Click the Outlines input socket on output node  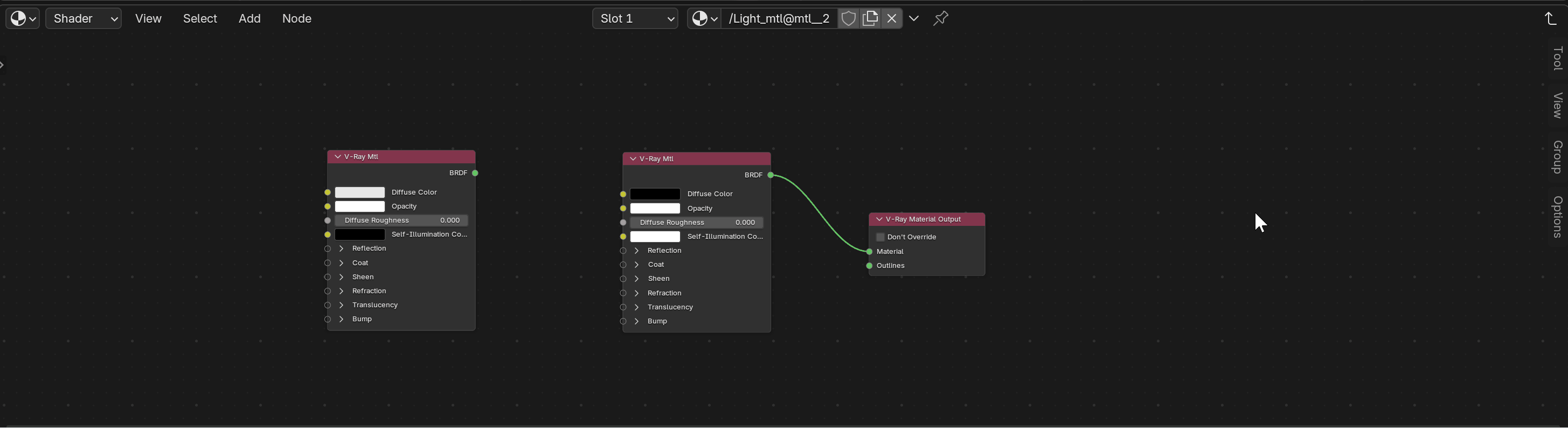coord(869,266)
